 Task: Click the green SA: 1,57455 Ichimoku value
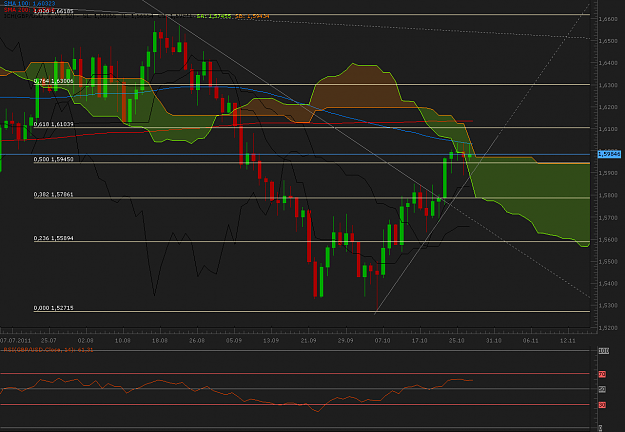[x=214, y=16]
